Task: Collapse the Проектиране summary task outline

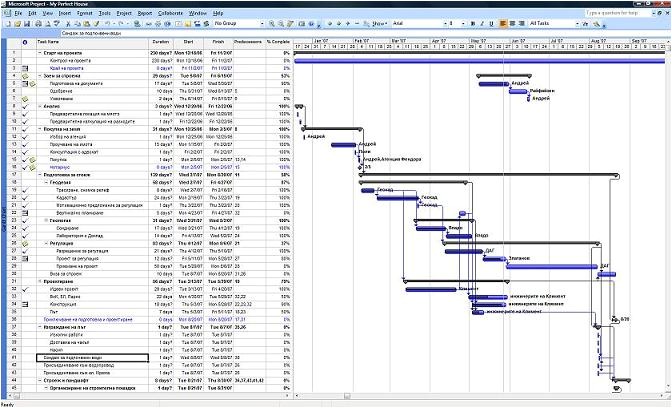Action: 40,282
